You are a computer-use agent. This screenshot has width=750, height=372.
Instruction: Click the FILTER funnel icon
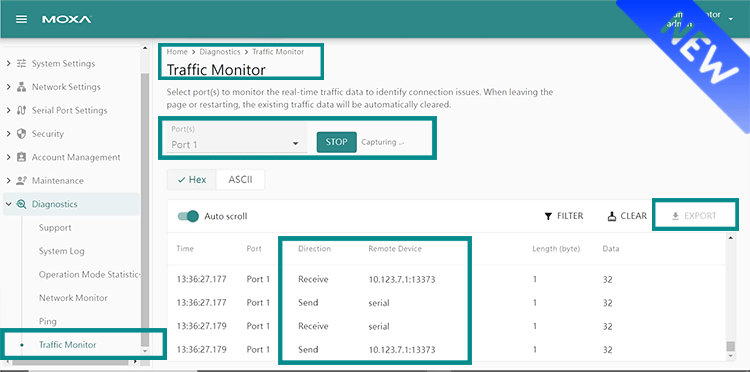[548, 216]
